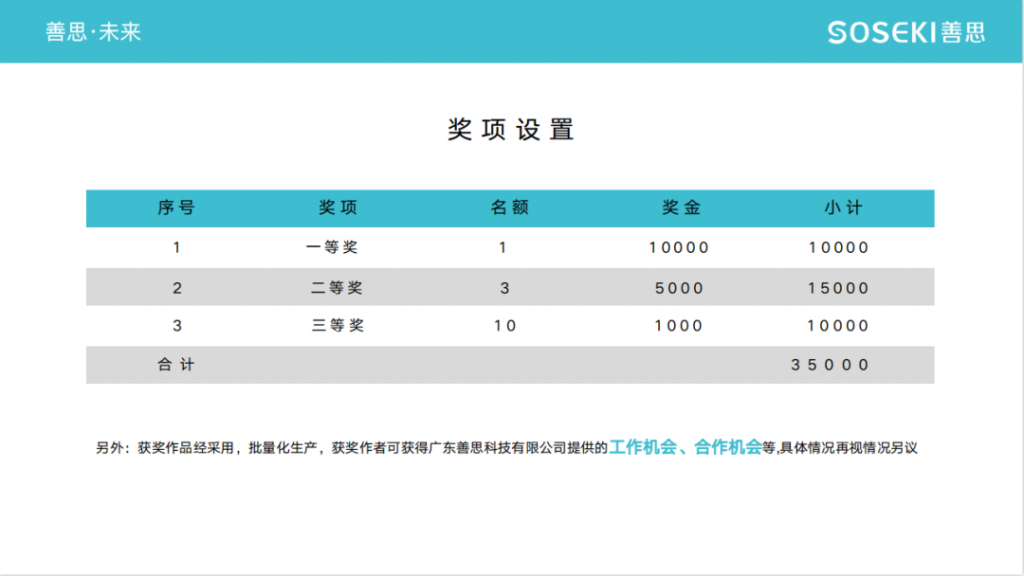Screen dimensions: 1024x576
Task: Click the 小计 column header
Action: point(842,208)
